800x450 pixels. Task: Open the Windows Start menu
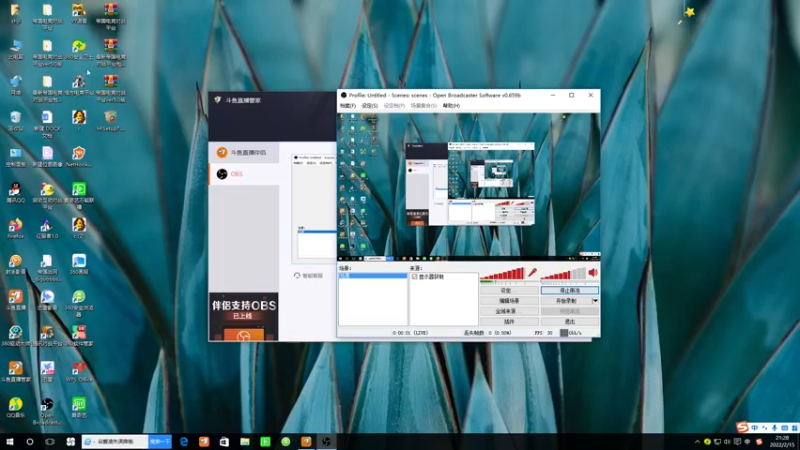pos(10,442)
